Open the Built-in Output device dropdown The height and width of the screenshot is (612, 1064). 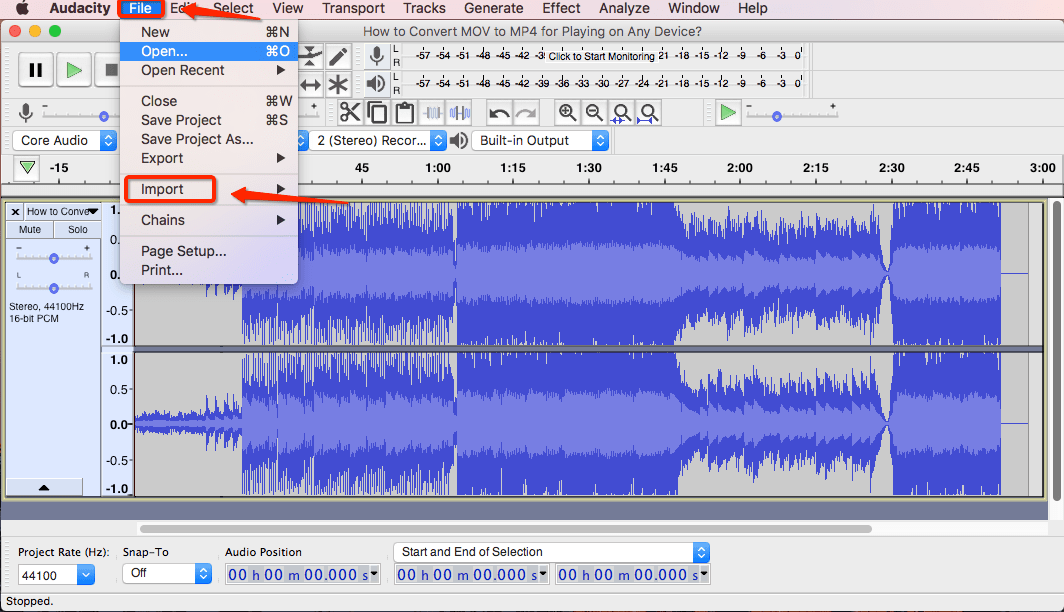click(x=540, y=140)
